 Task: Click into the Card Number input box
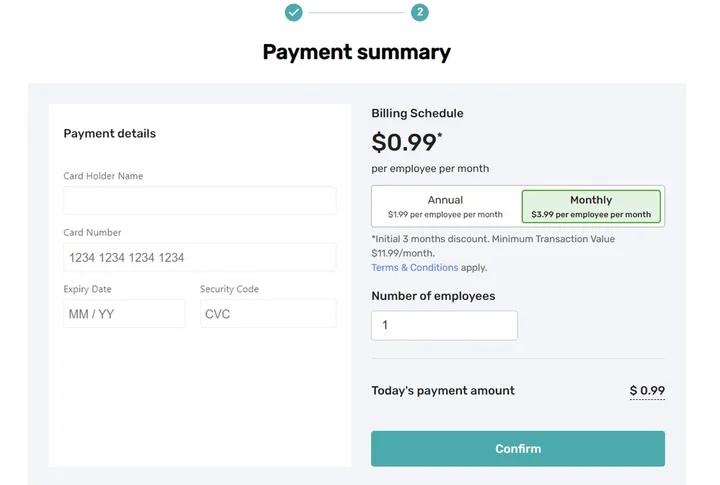pos(200,257)
